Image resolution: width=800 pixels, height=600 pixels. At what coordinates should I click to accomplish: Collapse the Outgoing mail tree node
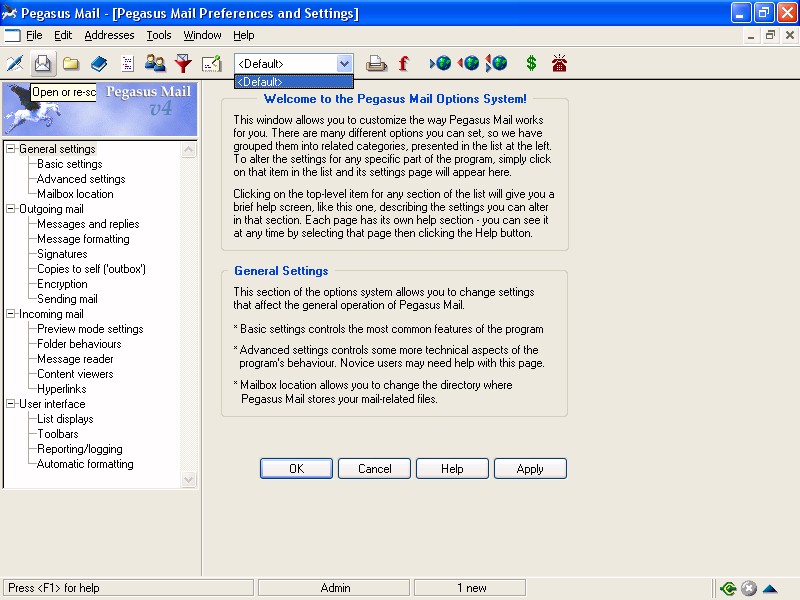pyautogui.click(x=10, y=209)
